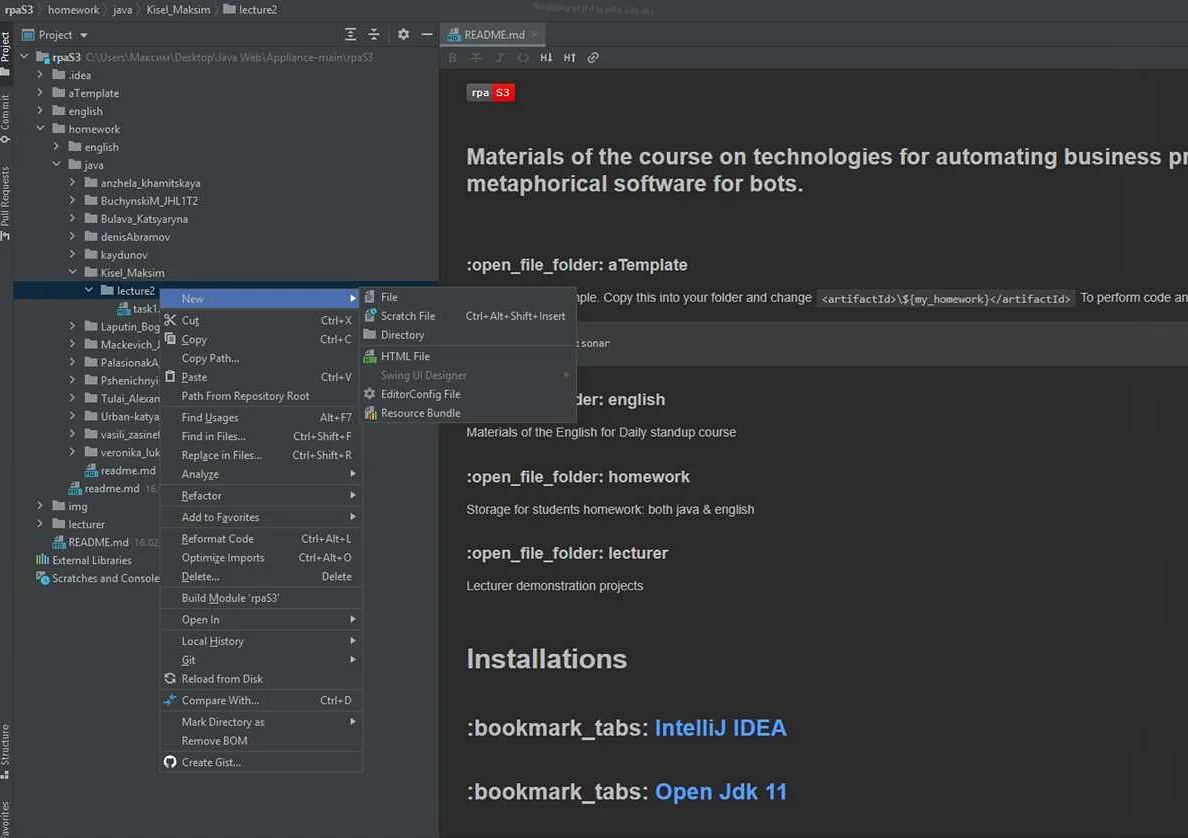Expand the img folder
The image size is (1188, 838).
point(40,505)
